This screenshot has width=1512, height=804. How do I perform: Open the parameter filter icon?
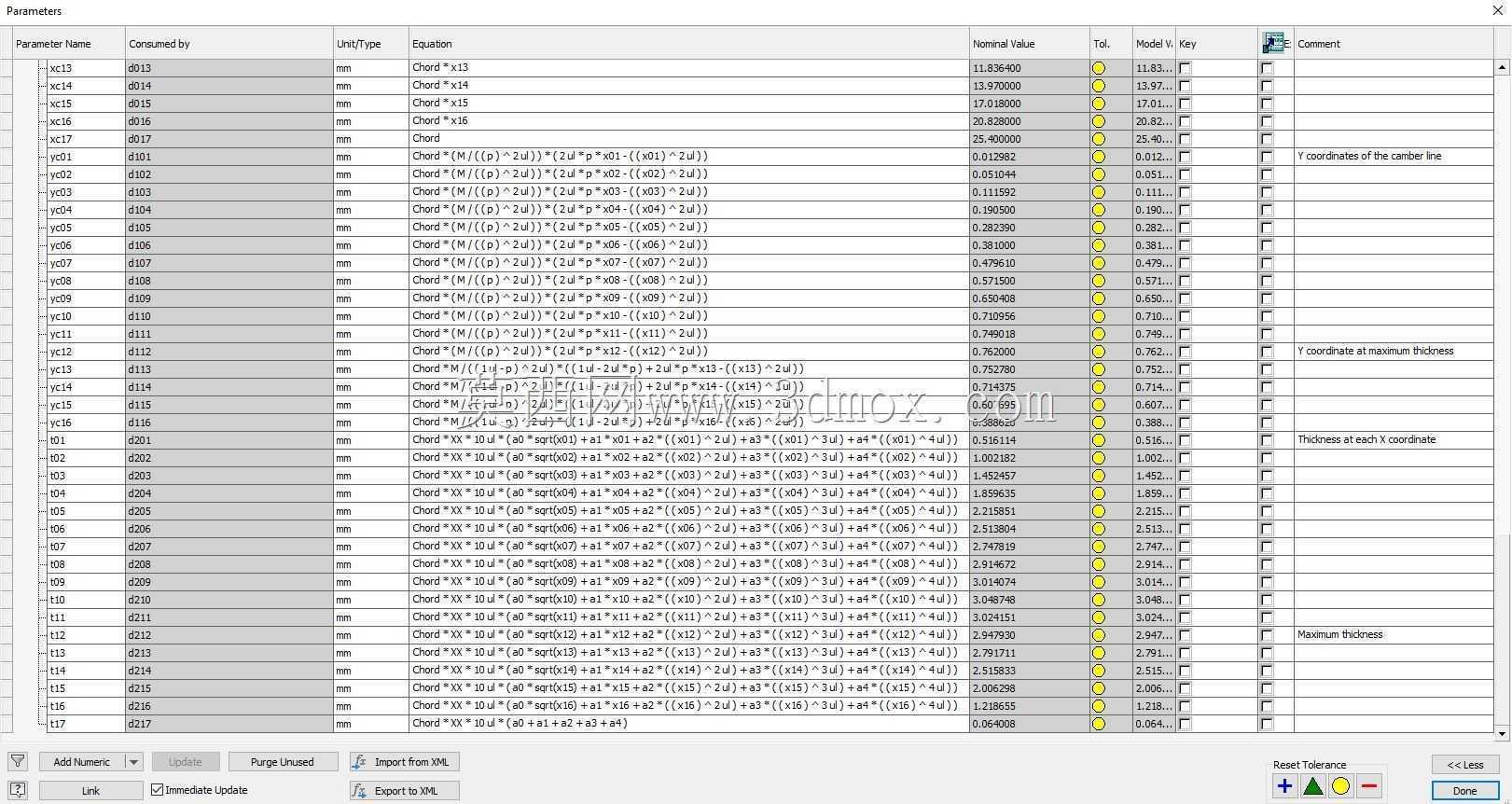click(x=18, y=761)
